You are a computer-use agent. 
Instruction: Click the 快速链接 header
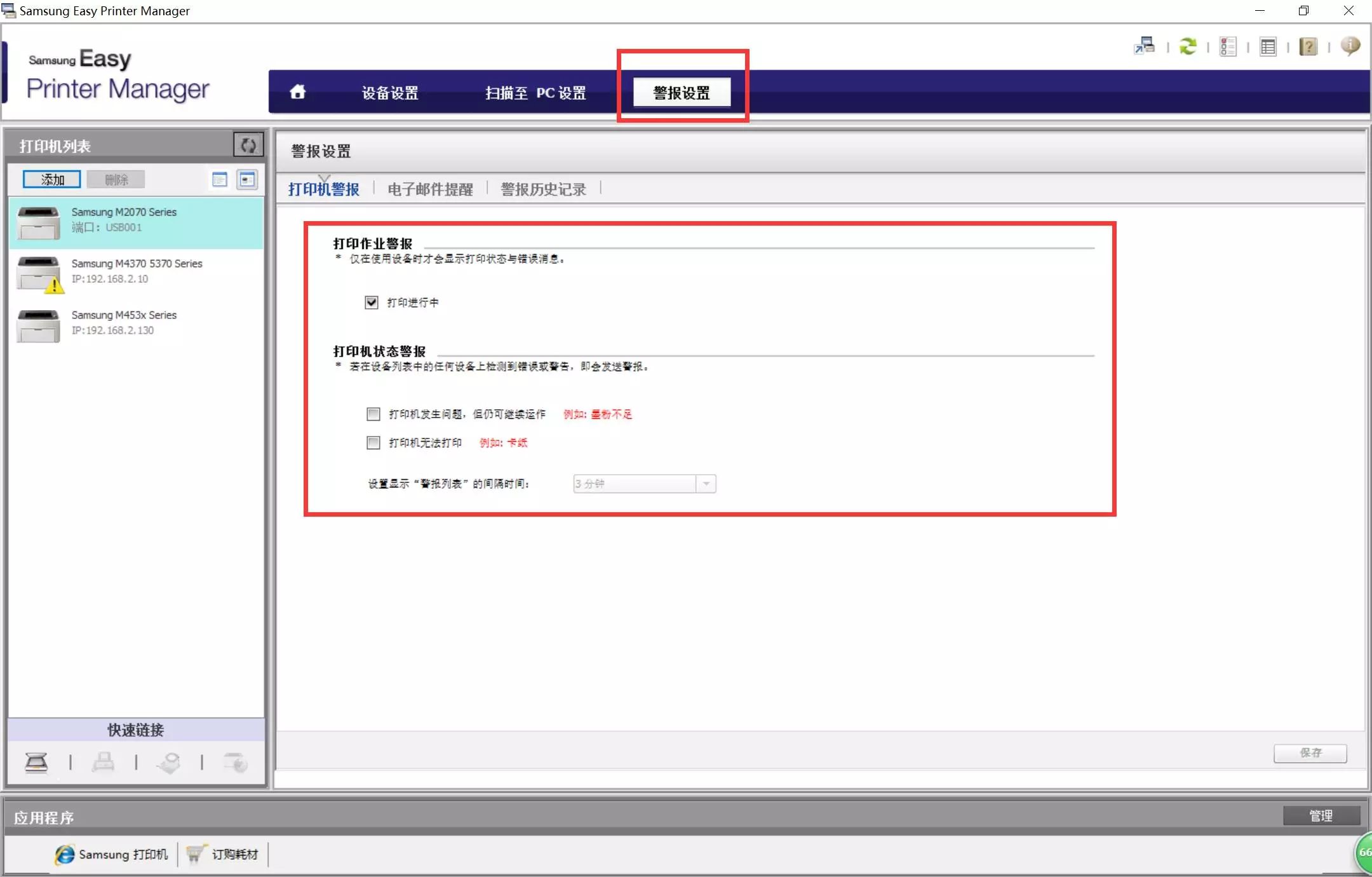[136, 730]
